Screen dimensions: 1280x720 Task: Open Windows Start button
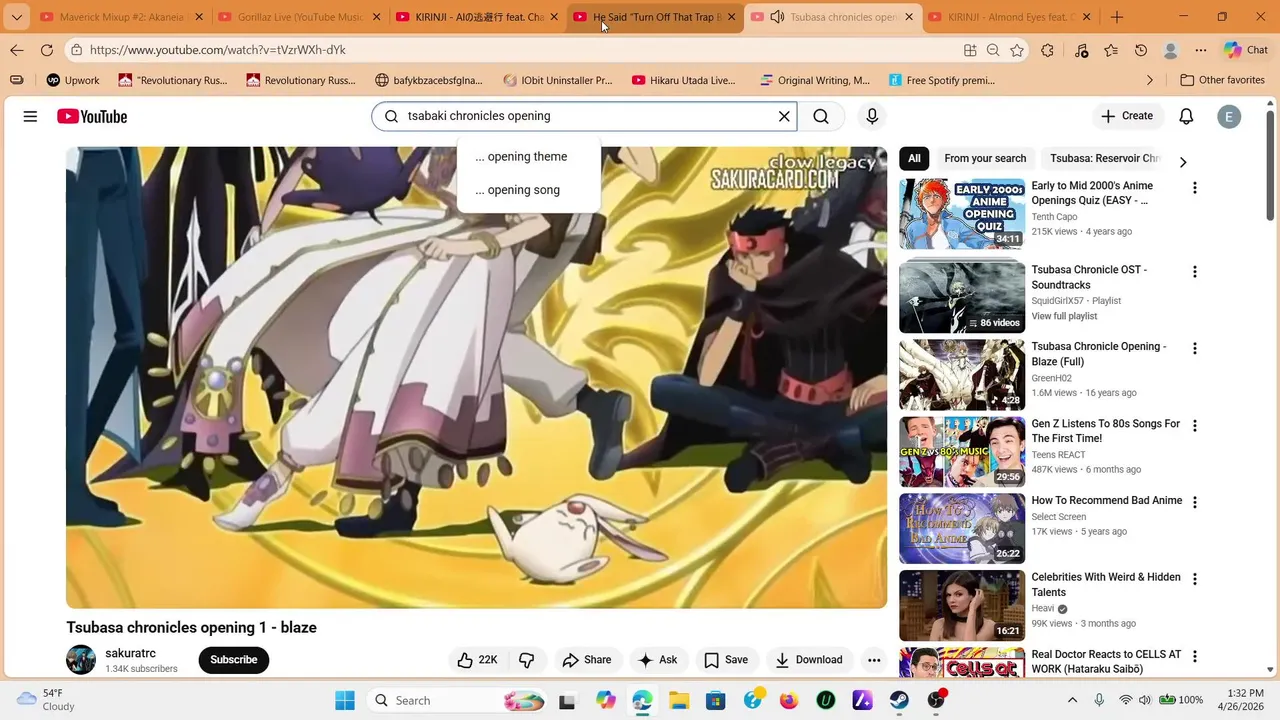click(345, 700)
